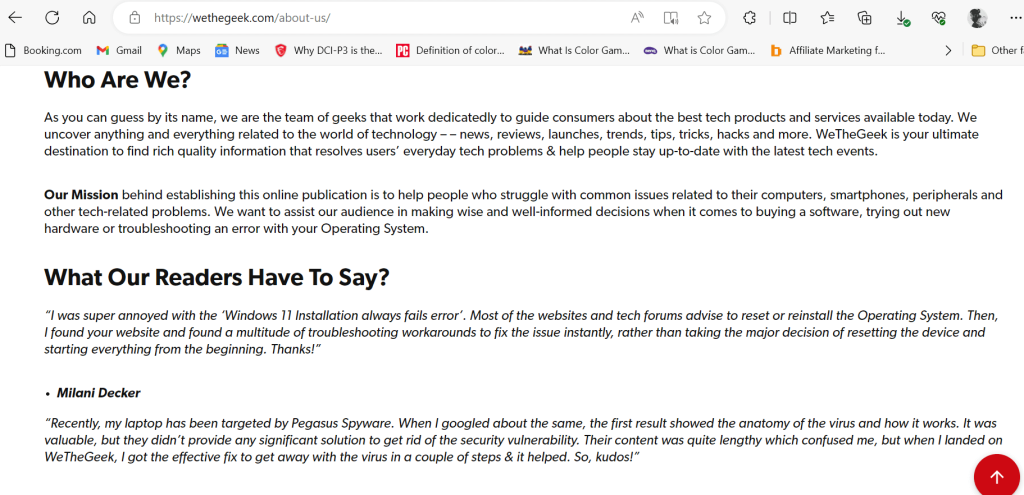
Task: Expand hidden bookmarks chevron
Action: coord(948,50)
